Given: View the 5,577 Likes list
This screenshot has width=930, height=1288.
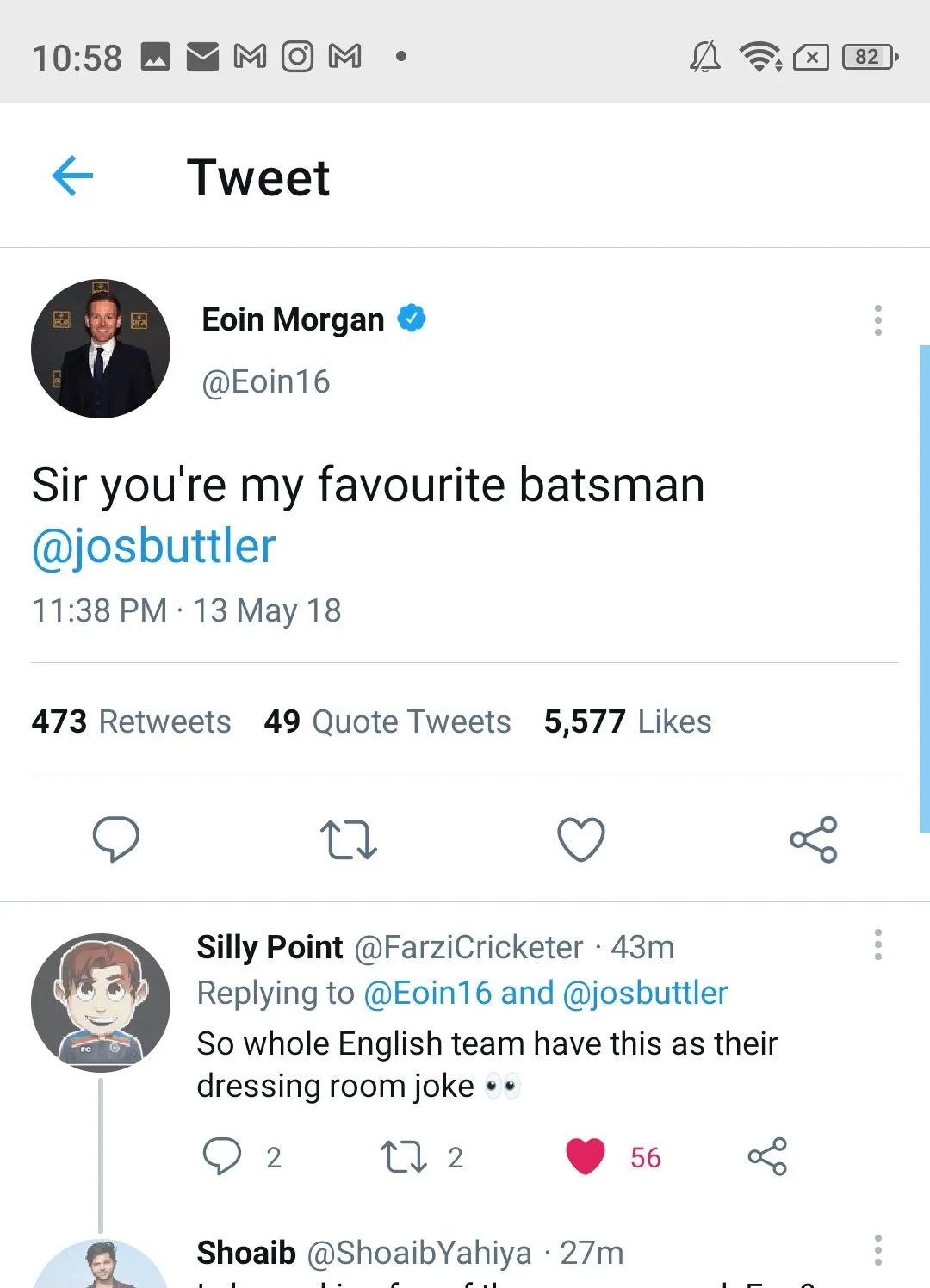Looking at the screenshot, I should click(628, 721).
